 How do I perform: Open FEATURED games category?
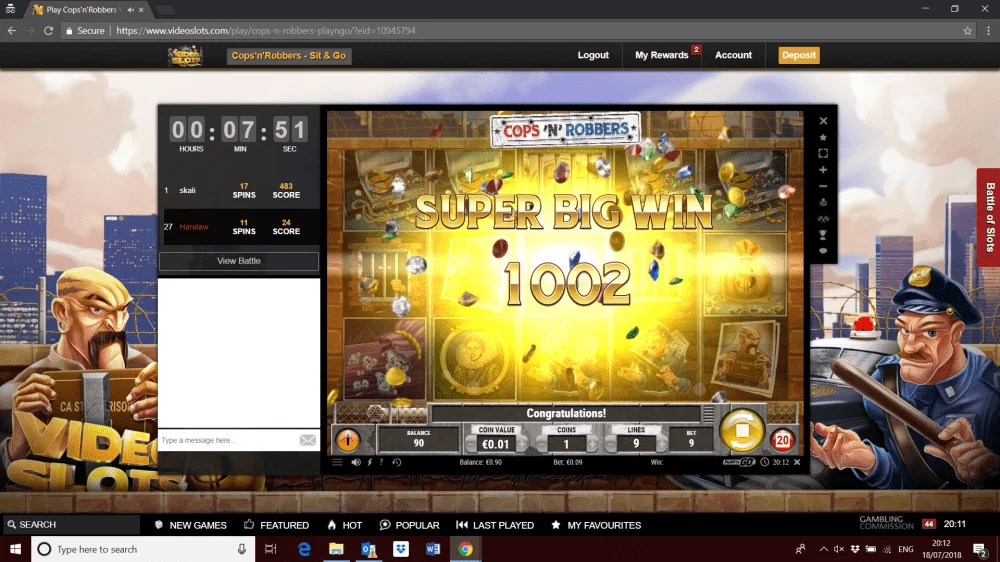(x=276, y=525)
